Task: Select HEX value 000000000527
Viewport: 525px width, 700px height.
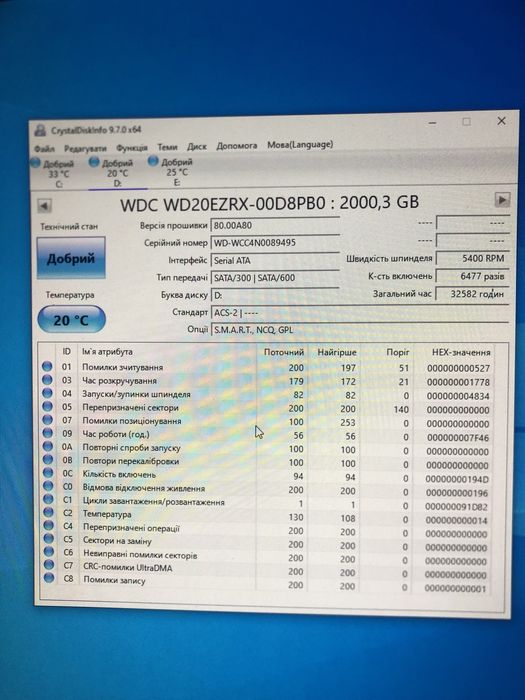Action: pyautogui.click(x=458, y=368)
